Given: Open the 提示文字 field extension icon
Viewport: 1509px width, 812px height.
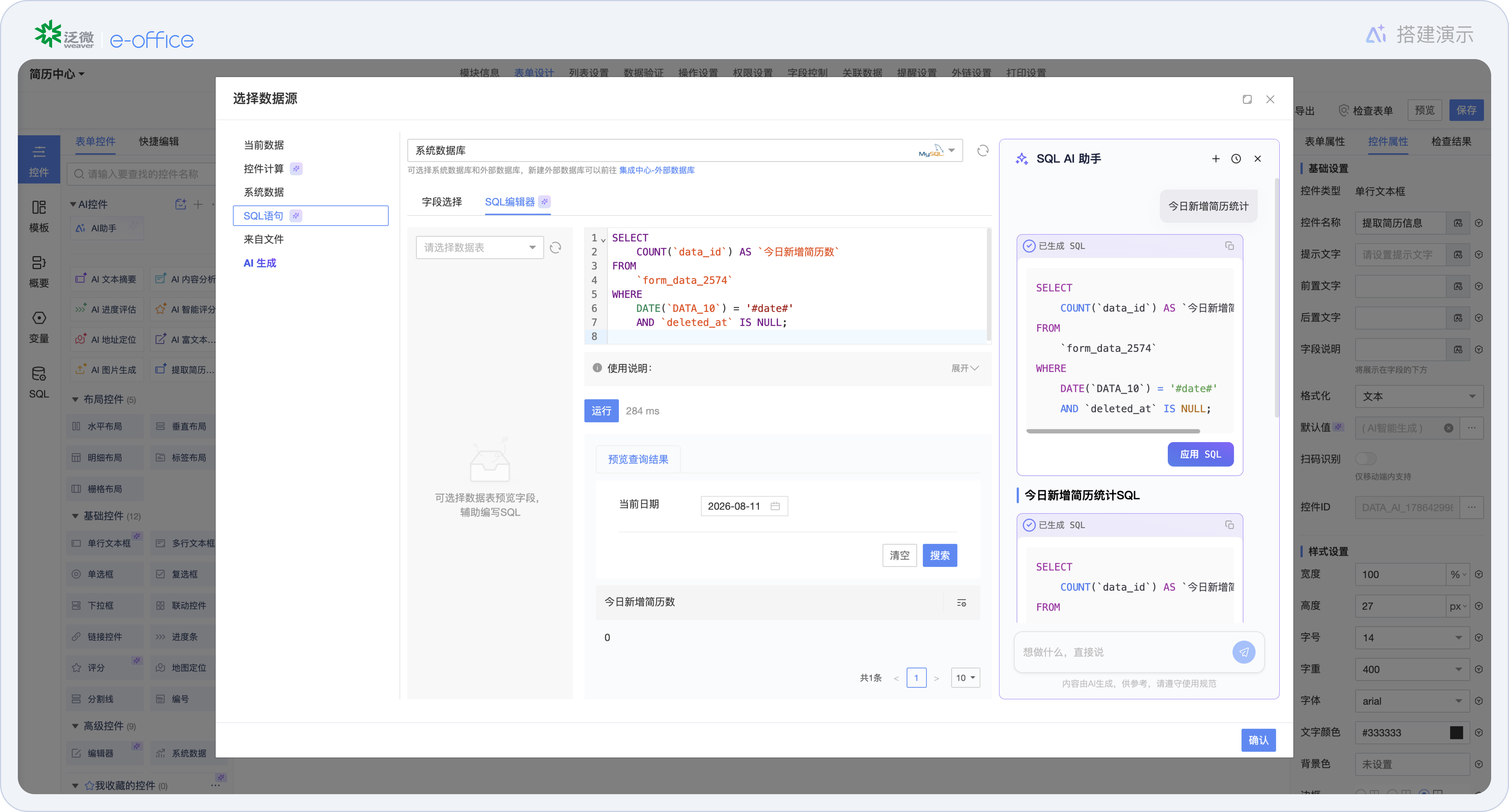Looking at the screenshot, I should pyautogui.click(x=1458, y=255).
